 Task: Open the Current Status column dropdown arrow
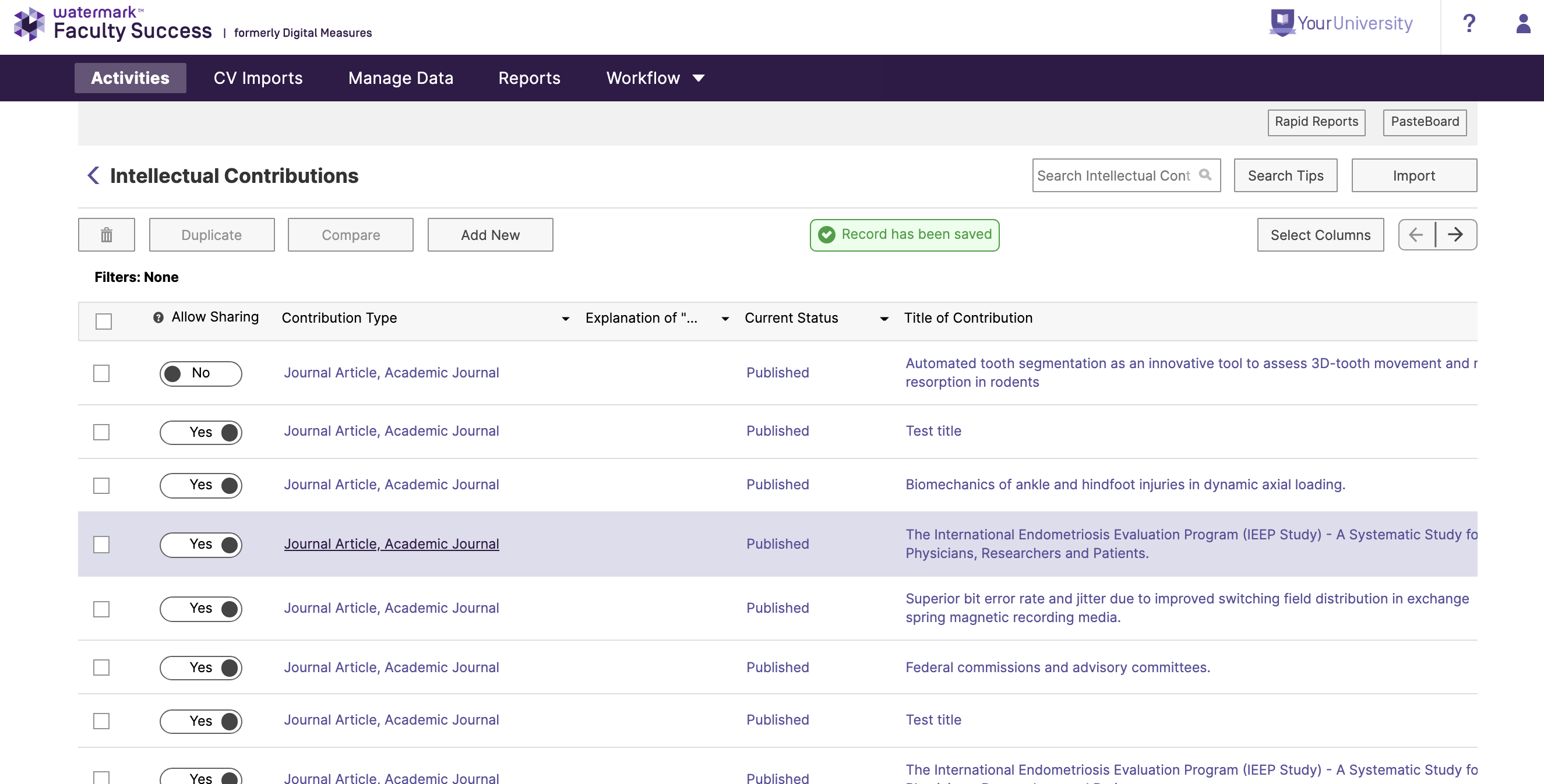884,319
